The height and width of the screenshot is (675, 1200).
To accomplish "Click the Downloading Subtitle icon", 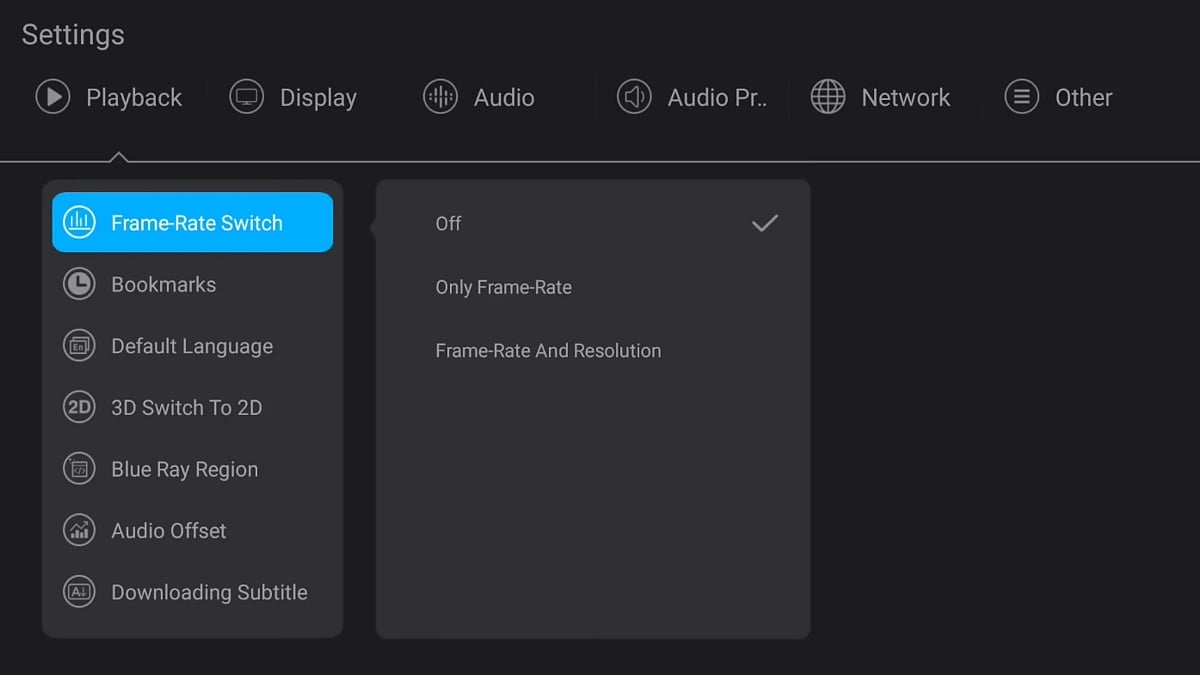I will tap(79, 592).
